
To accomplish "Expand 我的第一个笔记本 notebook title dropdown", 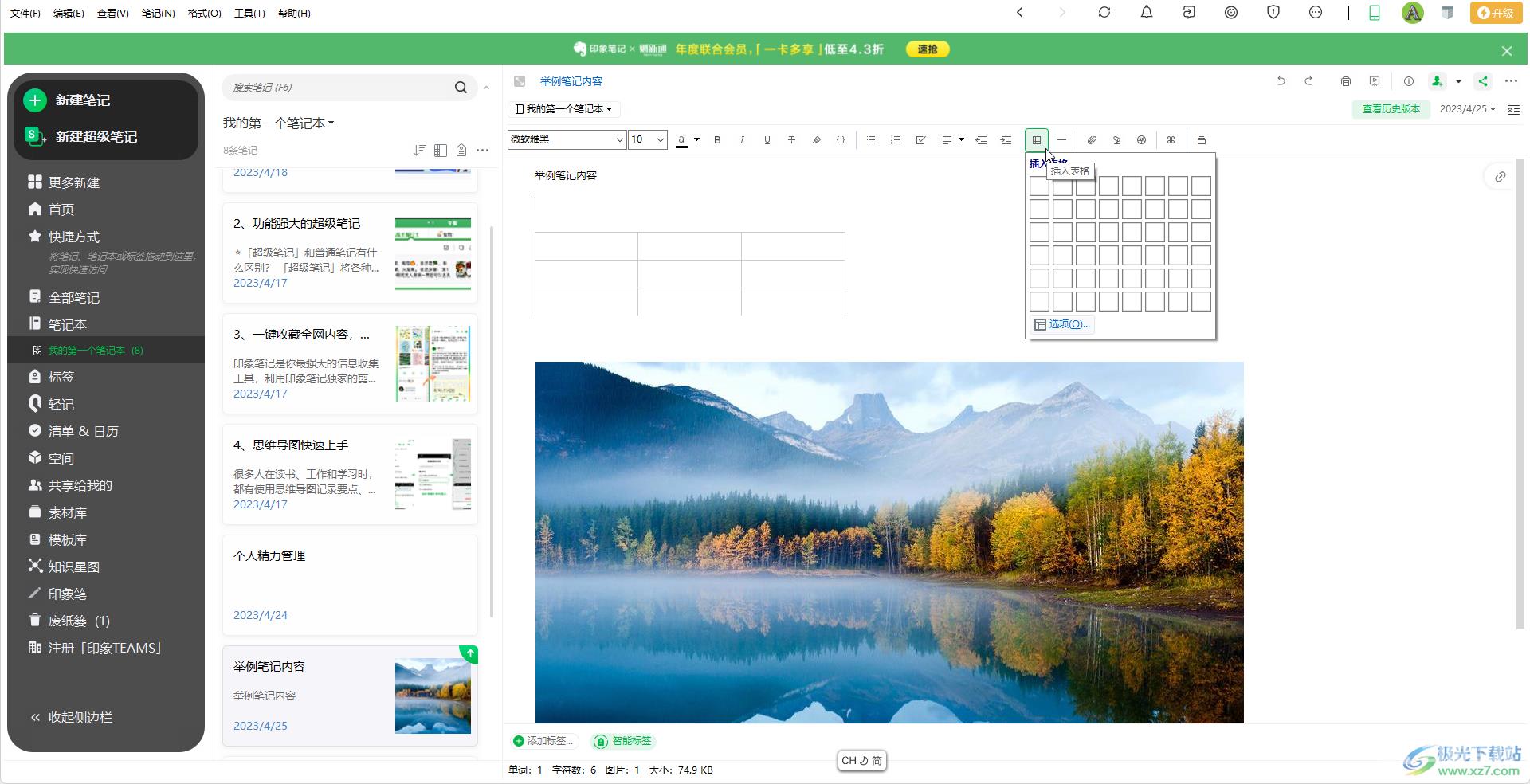I will (x=278, y=123).
